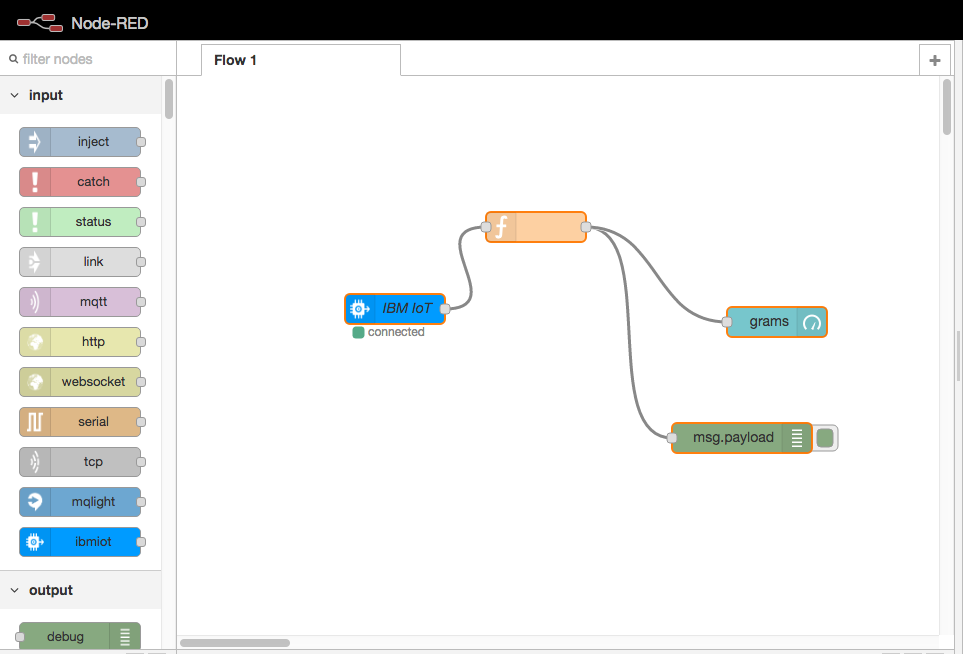963x654 pixels.
Task: Click the input port of msg.payload node
Action: pyautogui.click(x=672, y=438)
